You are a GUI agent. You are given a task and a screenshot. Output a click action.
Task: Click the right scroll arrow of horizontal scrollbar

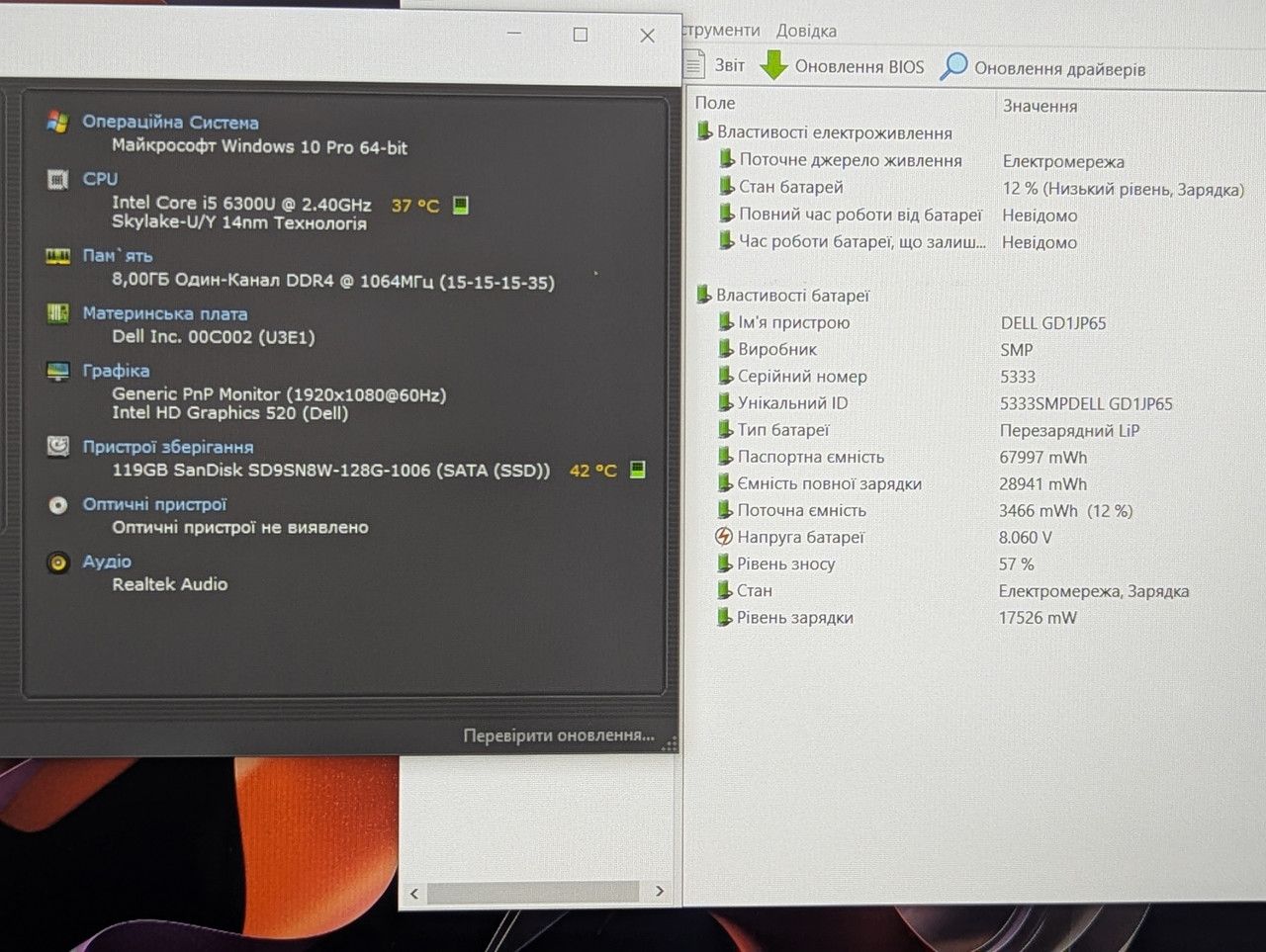coord(660,891)
